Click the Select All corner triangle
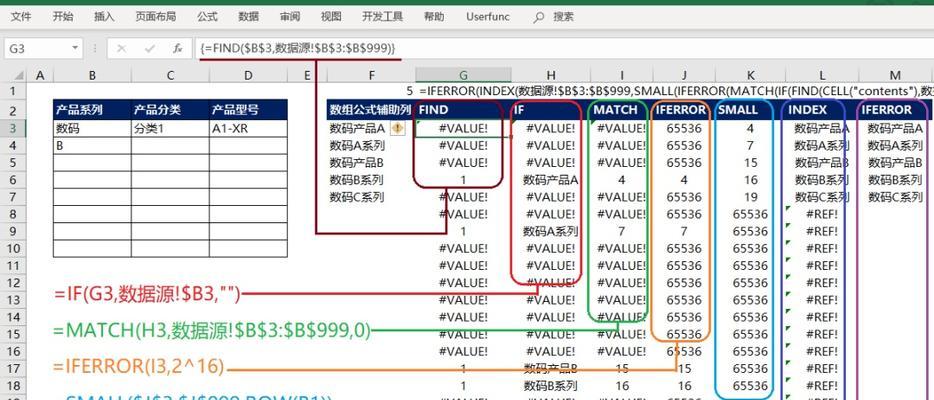The height and width of the screenshot is (400, 934). [x=18, y=76]
